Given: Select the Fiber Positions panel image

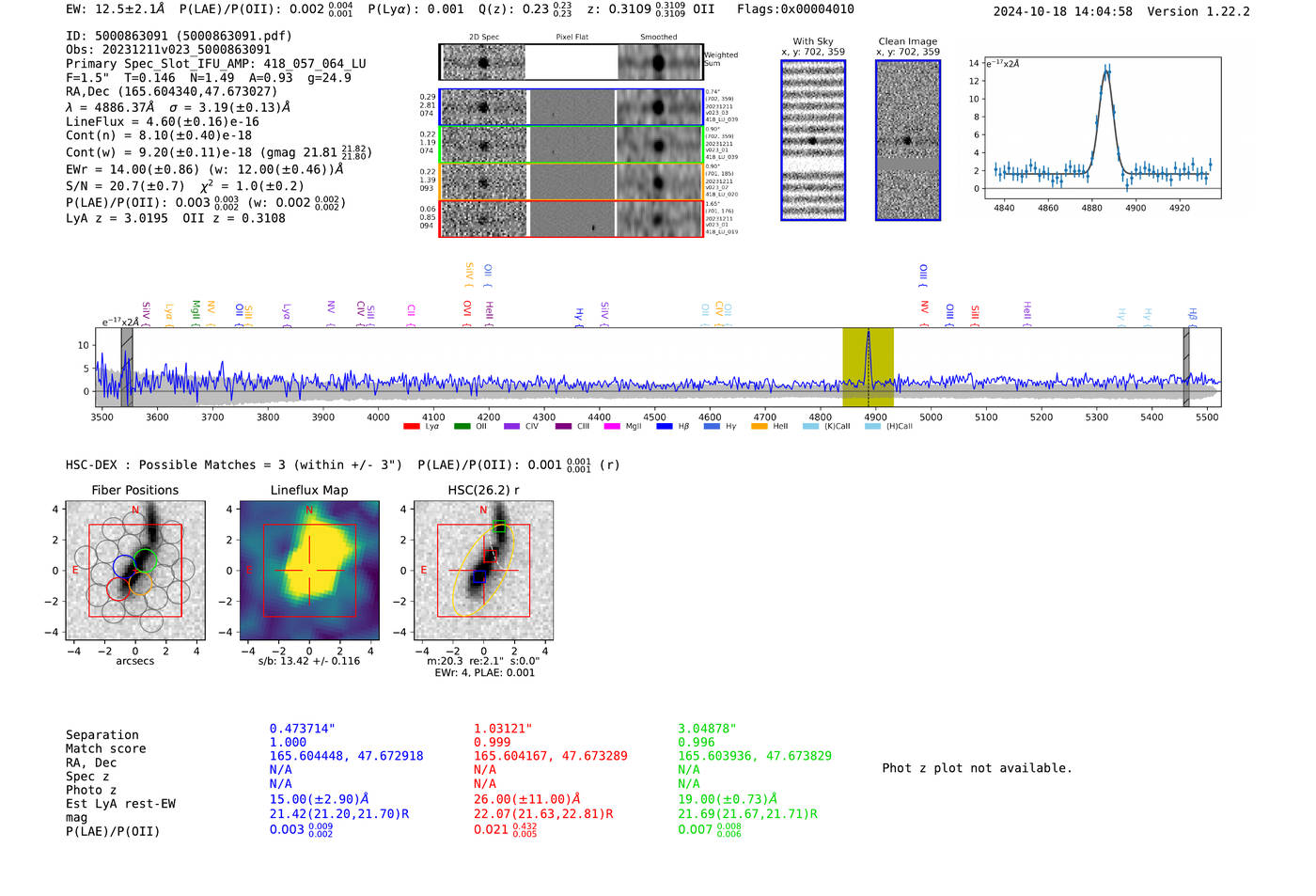Looking at the screenshot, I should point(135,570).
